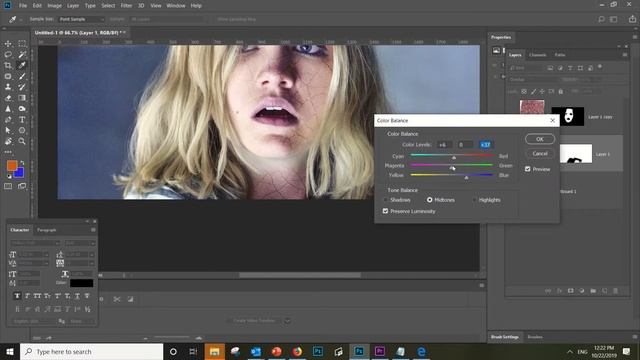
Task: Open Firefox from the taskbar
Action: click(297, 351)
